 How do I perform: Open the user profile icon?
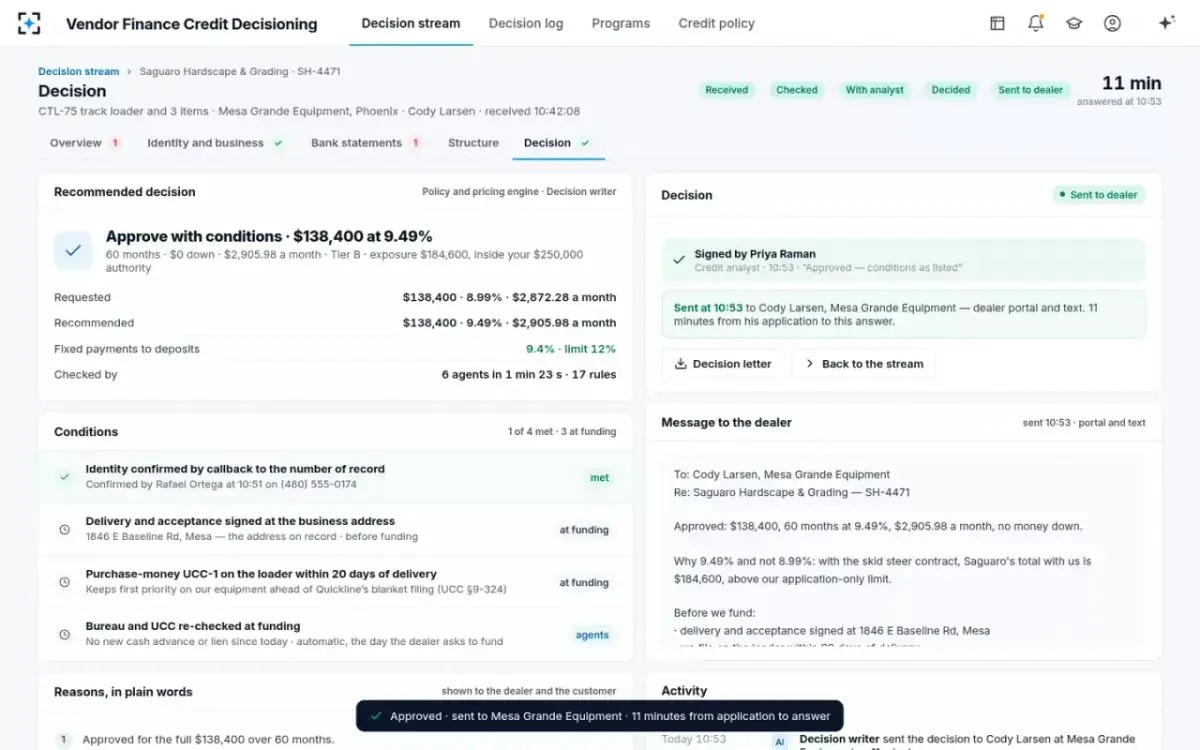[1112, 23]
